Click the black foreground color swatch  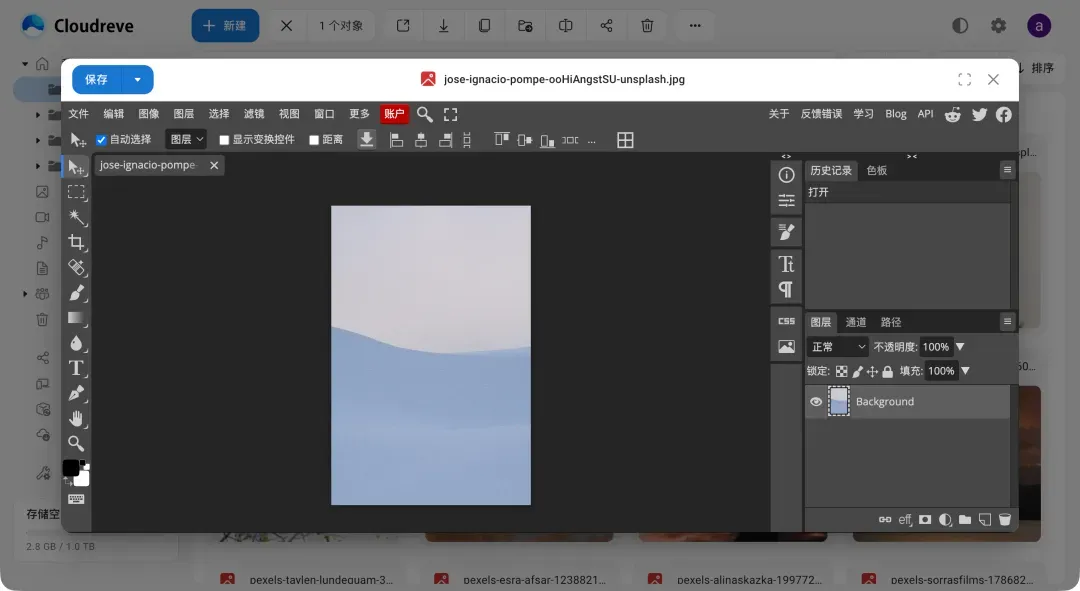[71, 468]
